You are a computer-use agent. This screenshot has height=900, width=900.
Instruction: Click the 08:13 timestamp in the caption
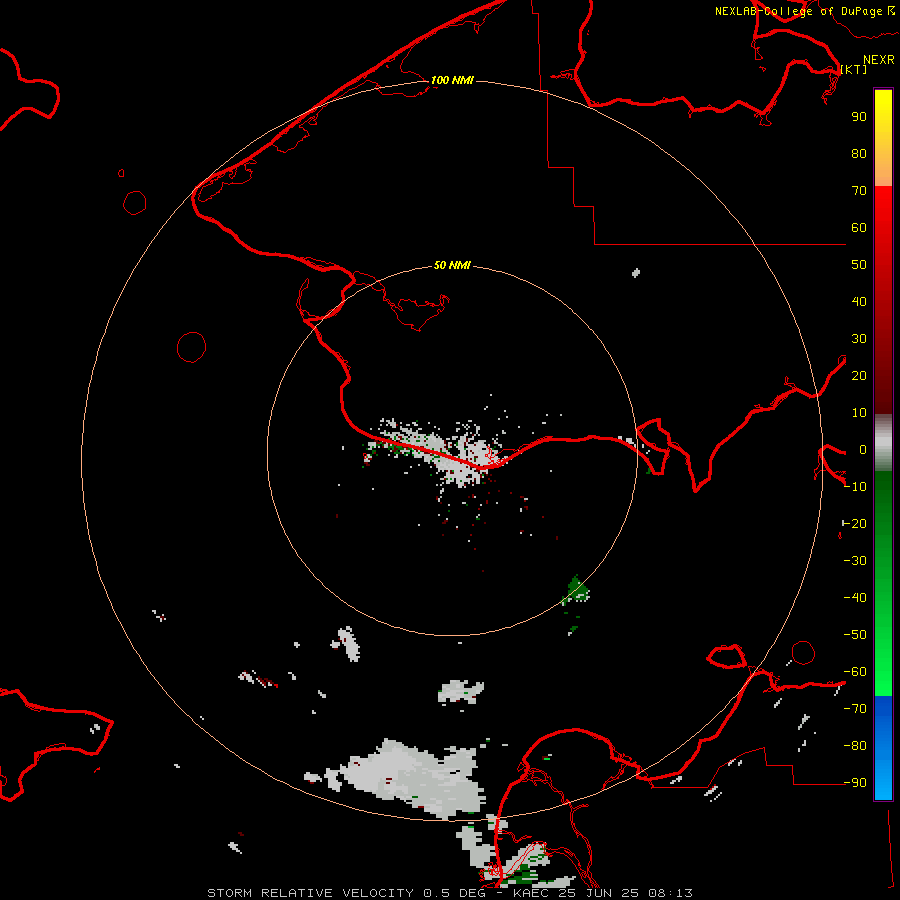coord(670,893)
